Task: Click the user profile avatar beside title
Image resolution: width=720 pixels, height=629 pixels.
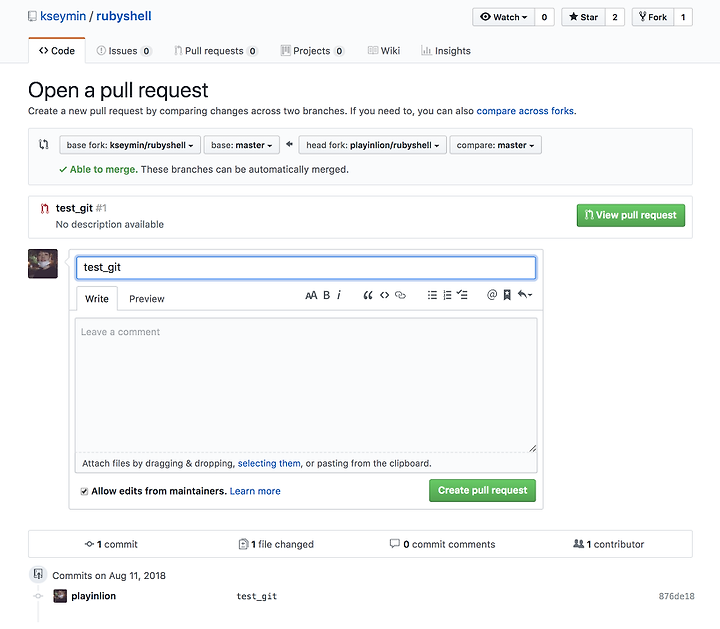Action: click(x=43, y=264)
